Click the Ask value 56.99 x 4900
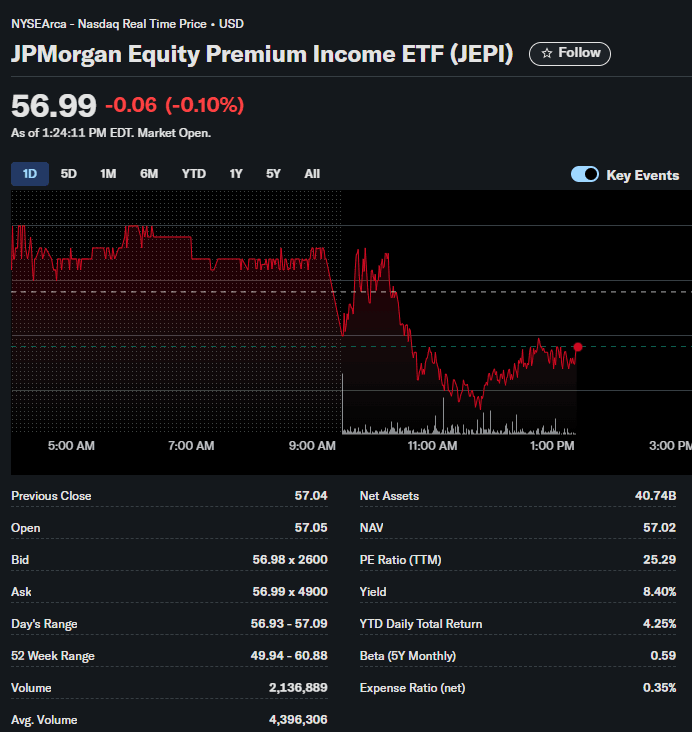692x732 pixels. [290, 592]
